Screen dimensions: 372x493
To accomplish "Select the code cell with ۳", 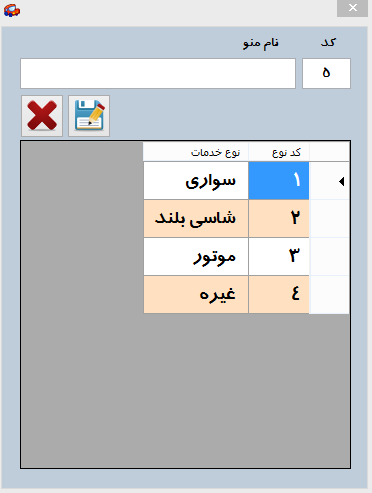I will (x=279, y=257).
